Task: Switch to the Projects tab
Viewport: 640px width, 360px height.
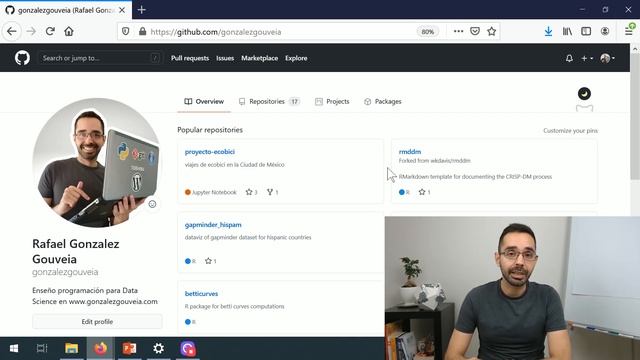Action: (x=332, y=102)
